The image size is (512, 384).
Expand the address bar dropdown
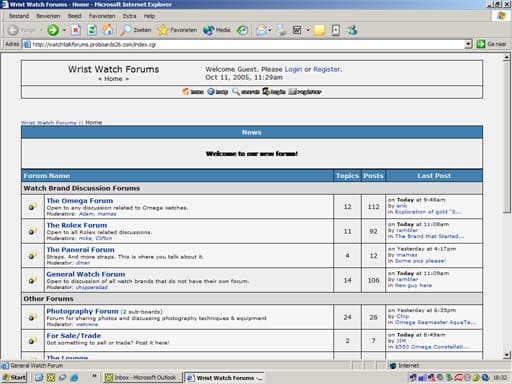coord(468,44)
